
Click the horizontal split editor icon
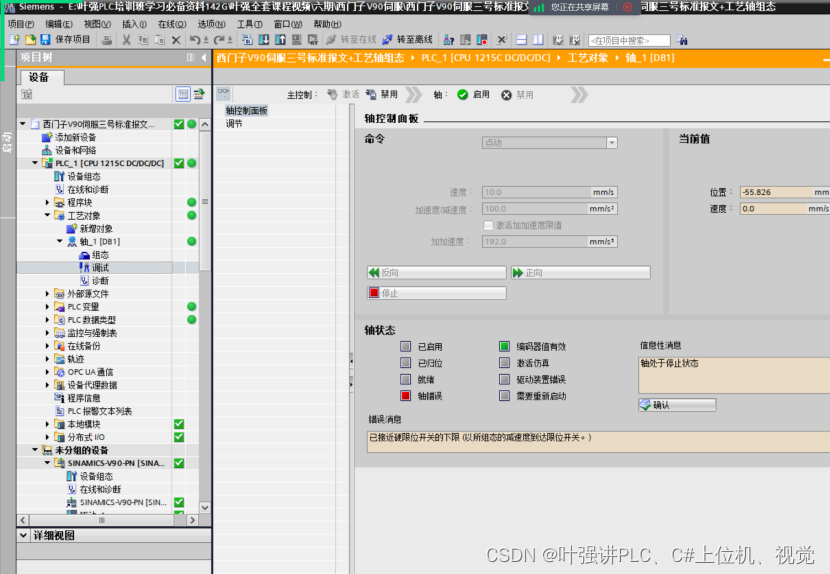521,40
